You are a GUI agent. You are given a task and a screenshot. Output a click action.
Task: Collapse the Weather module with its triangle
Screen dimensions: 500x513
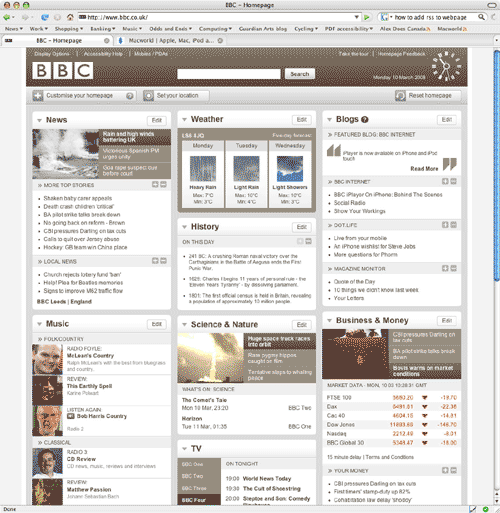[184, 119]
